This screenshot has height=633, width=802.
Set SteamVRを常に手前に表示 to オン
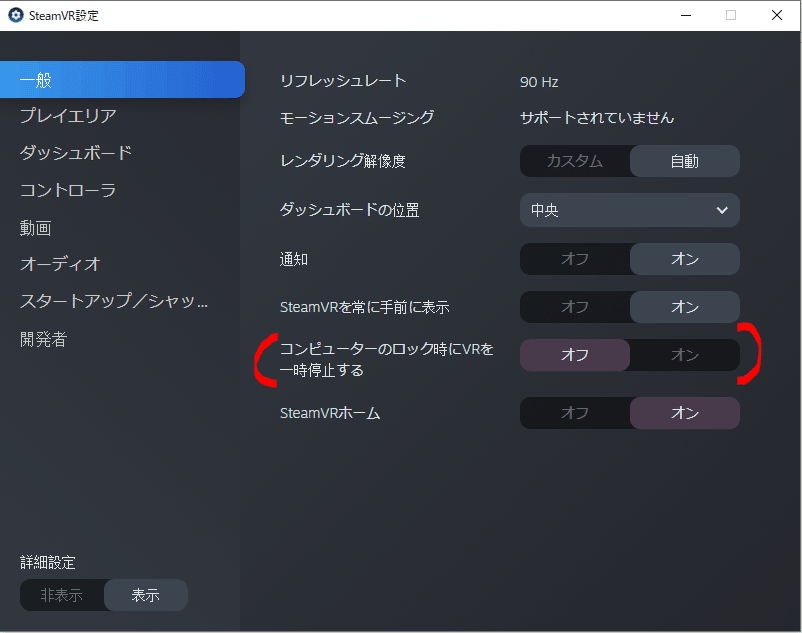[x=685, y=307]
